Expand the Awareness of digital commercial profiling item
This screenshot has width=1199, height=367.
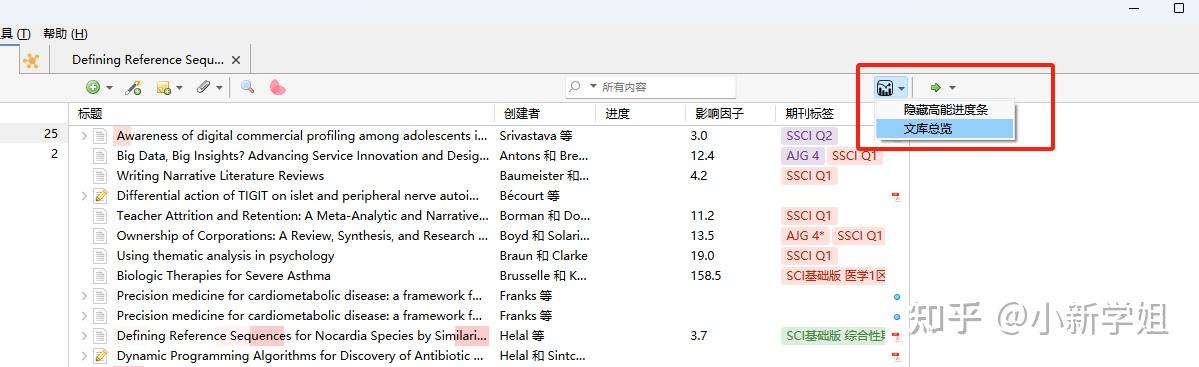[x=84, y=136]
